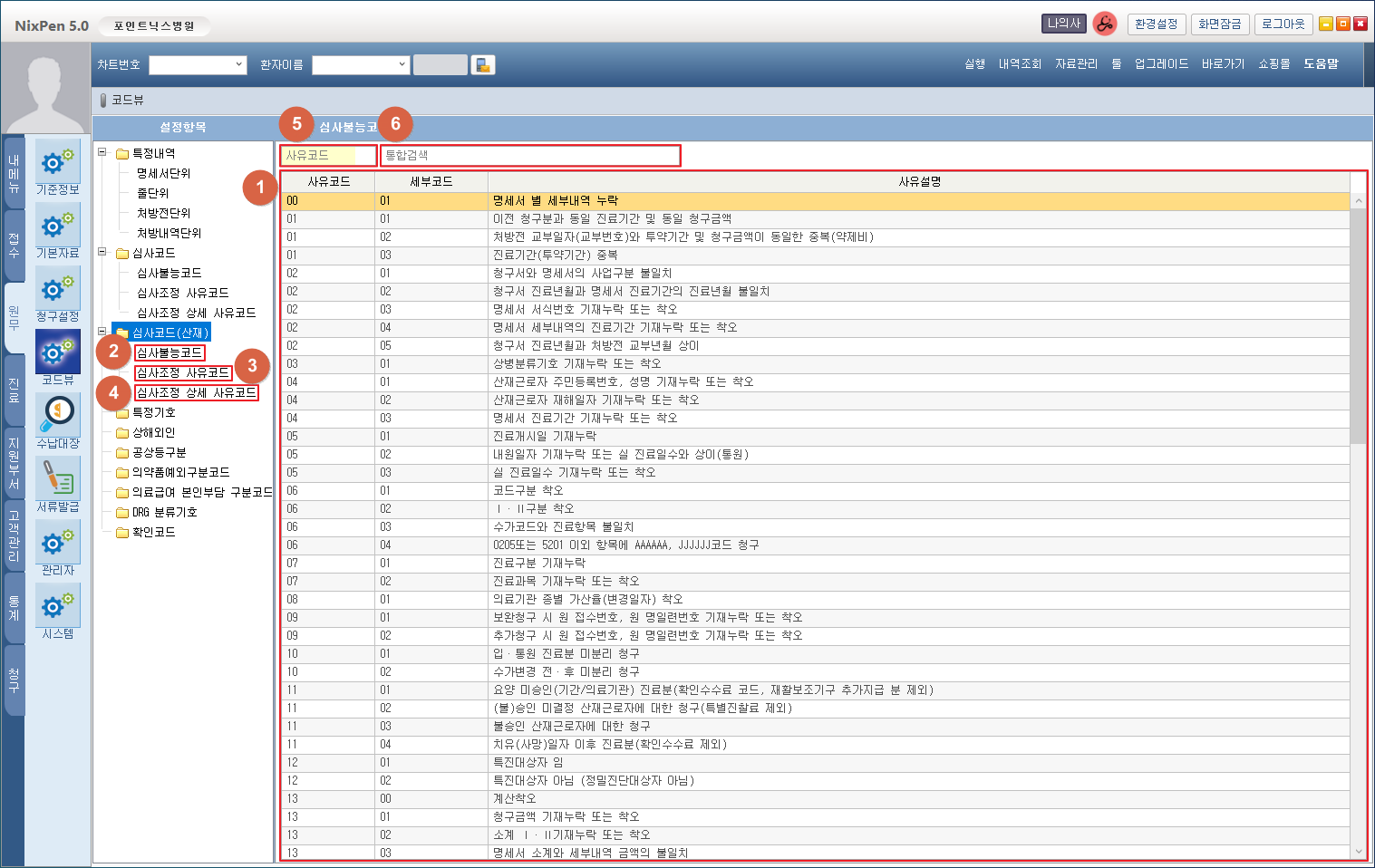The height and width of the screenshot is (868, 1375).
Task: Select the 코드뷰 sidebar icon
Action: pos(57,353)
